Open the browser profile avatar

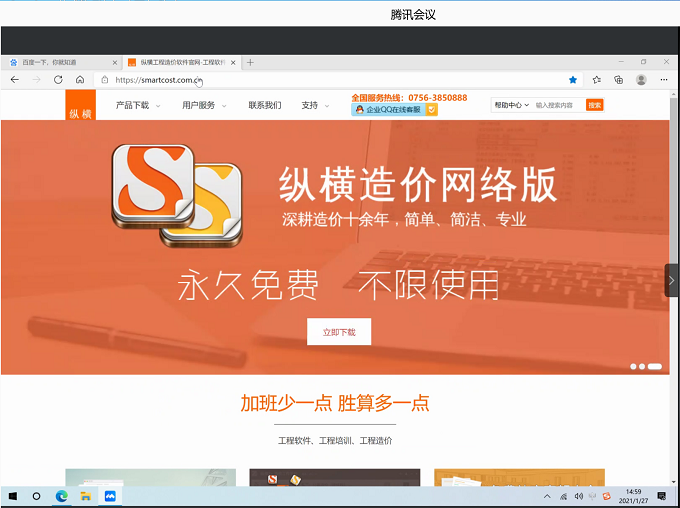click(x=641, y=80)
